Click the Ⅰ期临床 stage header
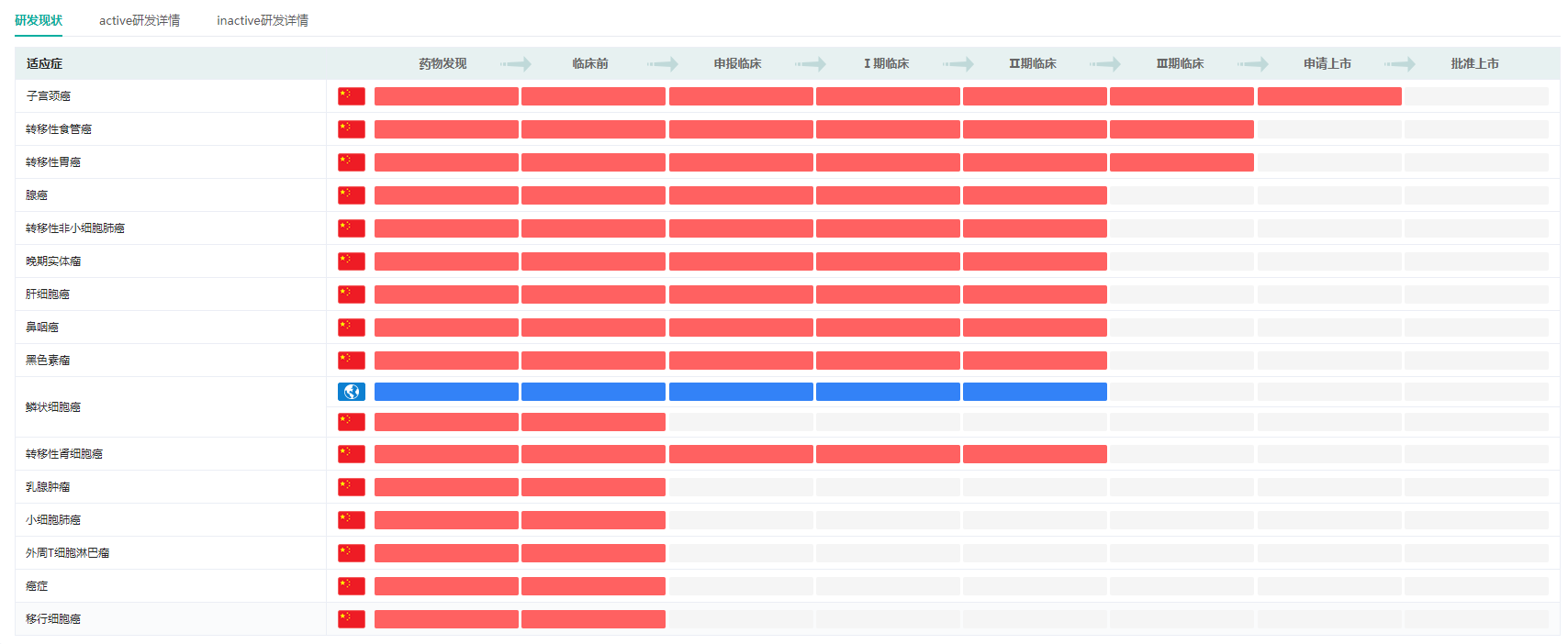 point(886,63)
